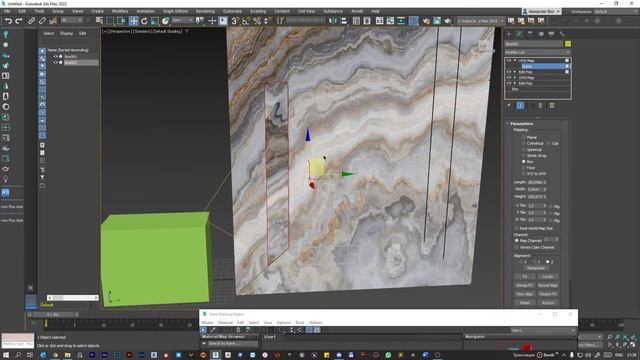This screenshot has width=640, height=360.
Task: Select the Unlink Selection tool
Action: [42, 21]
